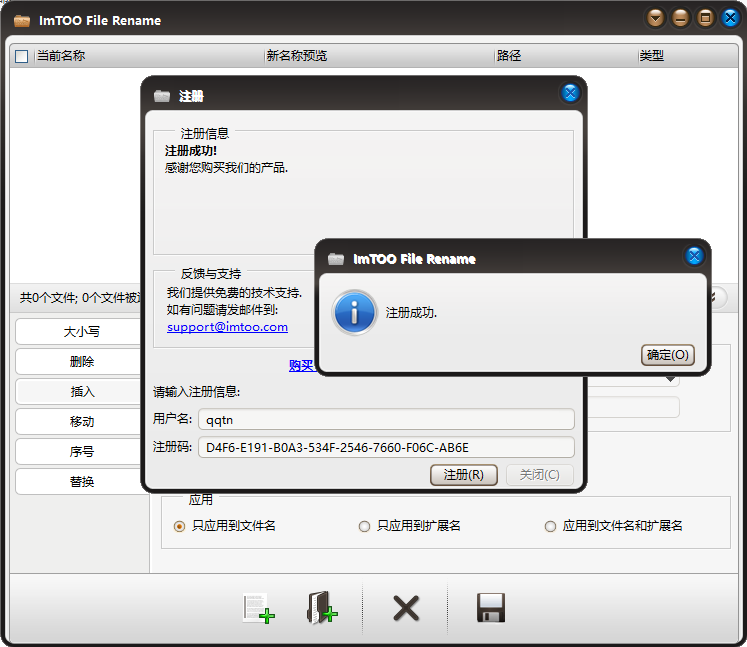Select the 应用到文件名和扩展名 radio button
The width and height of the screenshot is (747, 647).
(x=550, y=526)
